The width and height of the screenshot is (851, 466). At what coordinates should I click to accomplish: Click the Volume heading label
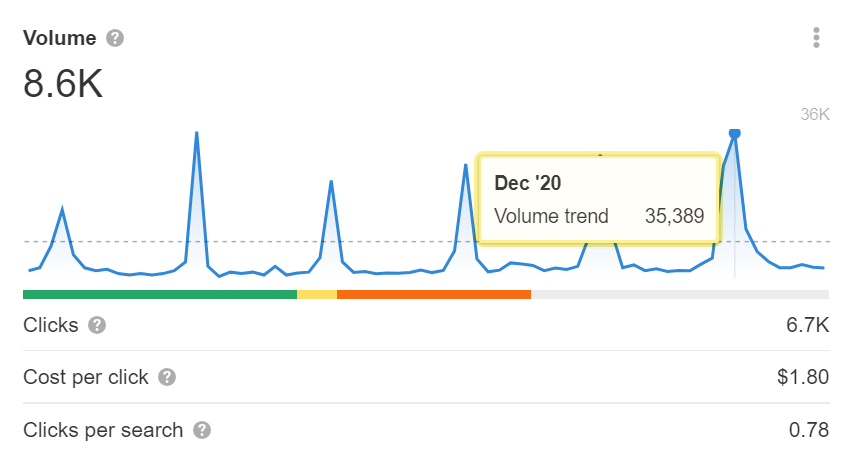(x=60, y=39)
